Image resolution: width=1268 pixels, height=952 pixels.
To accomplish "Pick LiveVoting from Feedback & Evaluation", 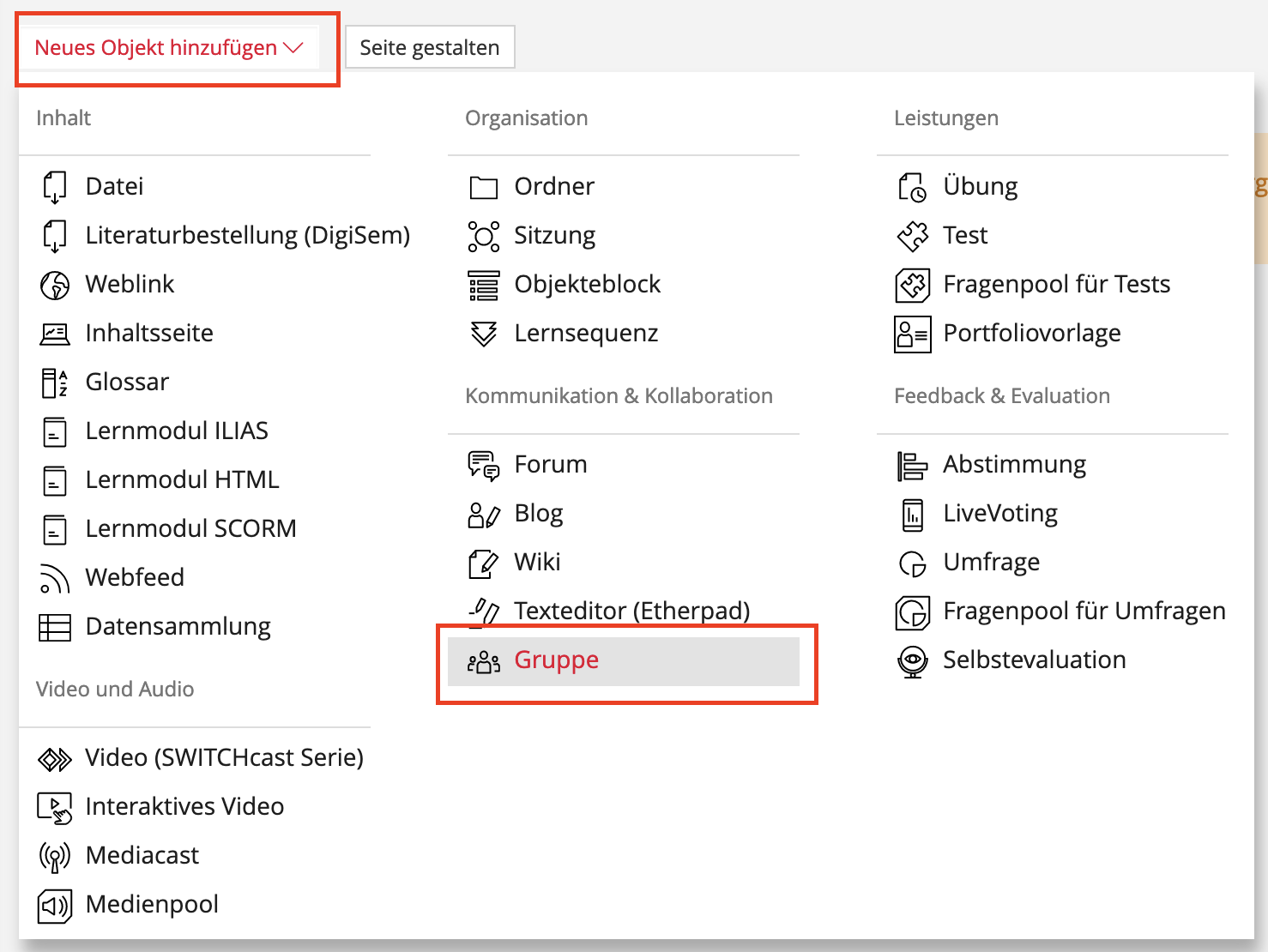I will (x=999, y=514).
